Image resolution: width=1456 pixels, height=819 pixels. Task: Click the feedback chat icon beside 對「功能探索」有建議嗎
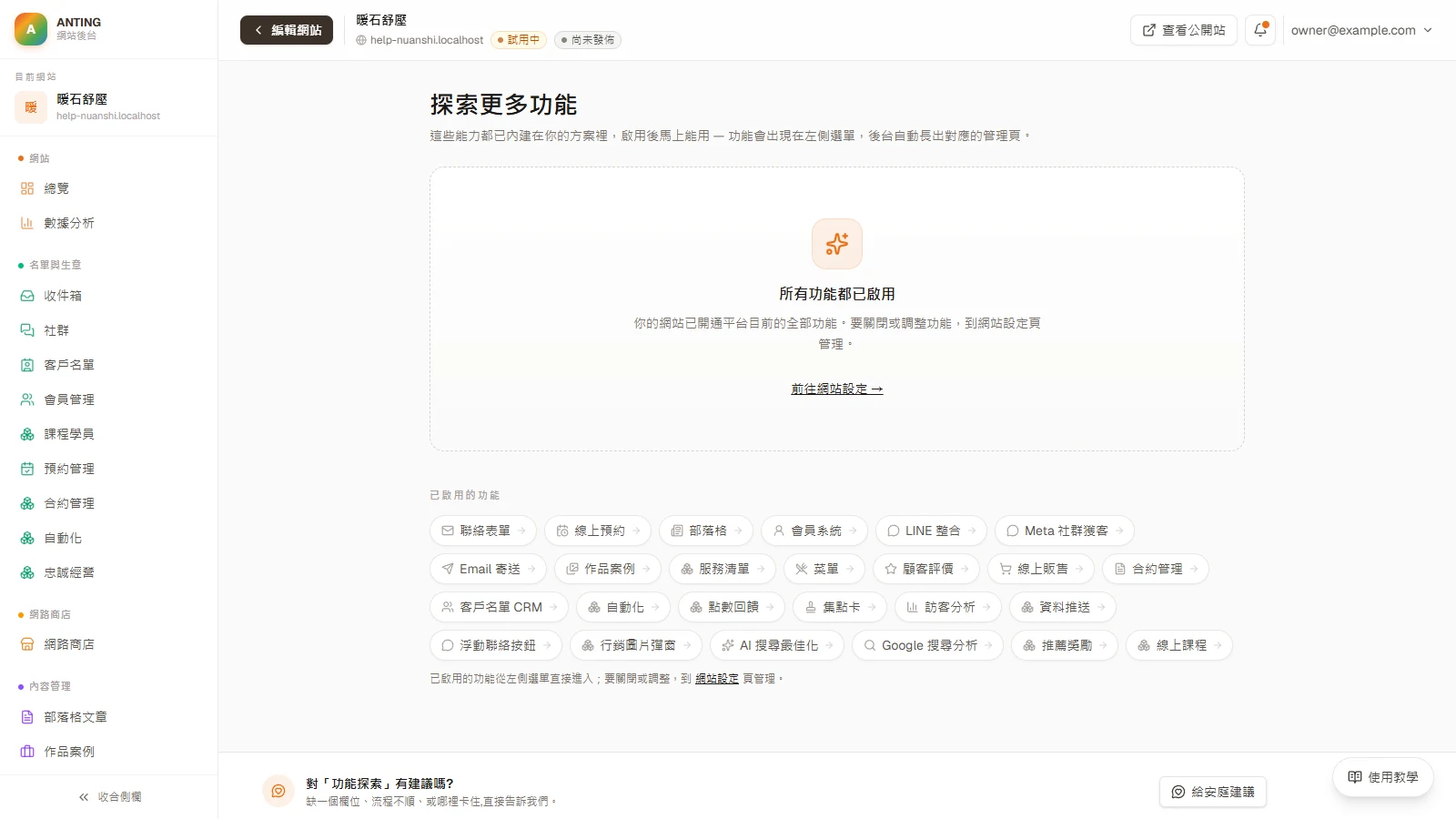(x=278, y=792)
